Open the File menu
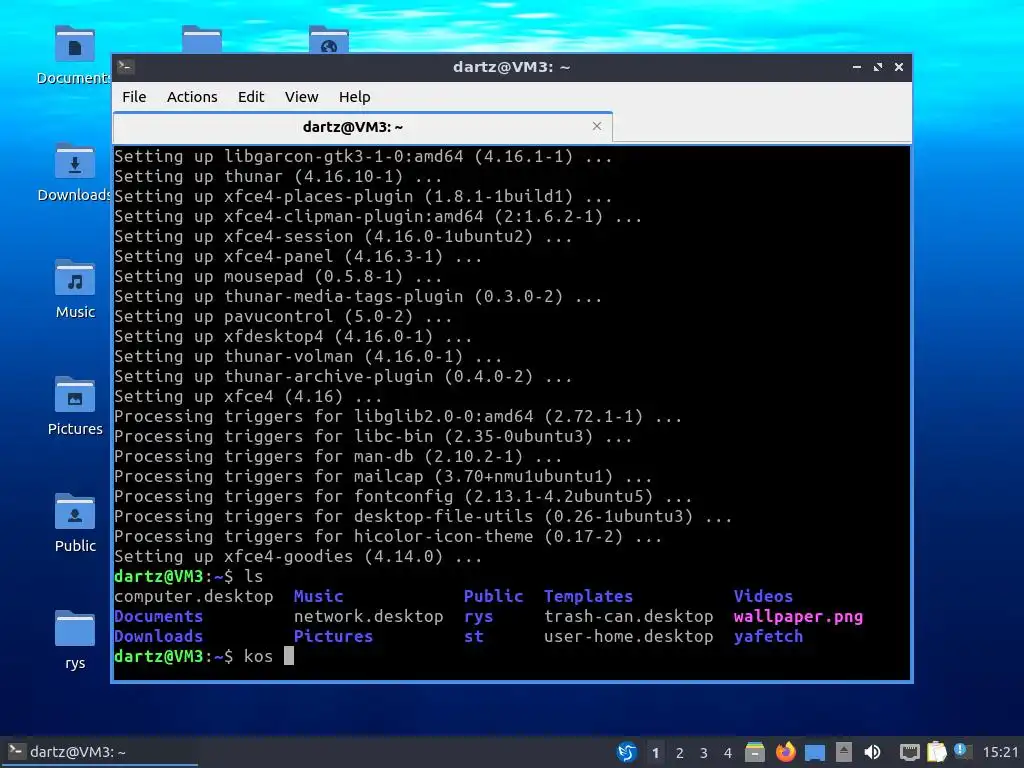The height and width of the screenshot is (768, 1024). 134,97
